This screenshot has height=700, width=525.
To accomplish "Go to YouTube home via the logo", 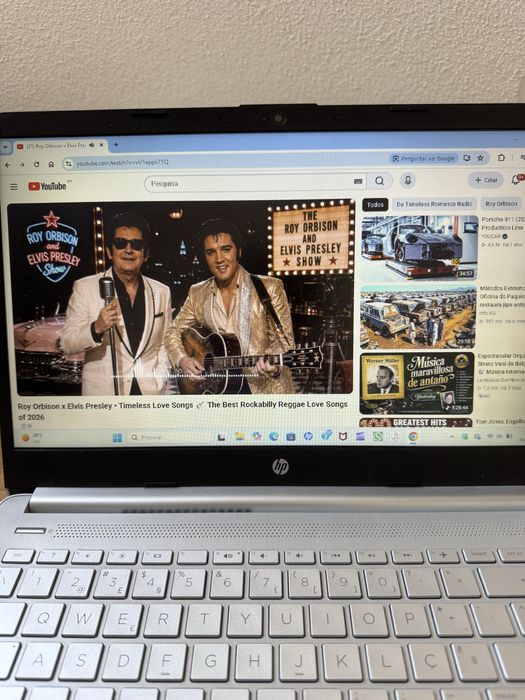I will [x=47, y=186].
